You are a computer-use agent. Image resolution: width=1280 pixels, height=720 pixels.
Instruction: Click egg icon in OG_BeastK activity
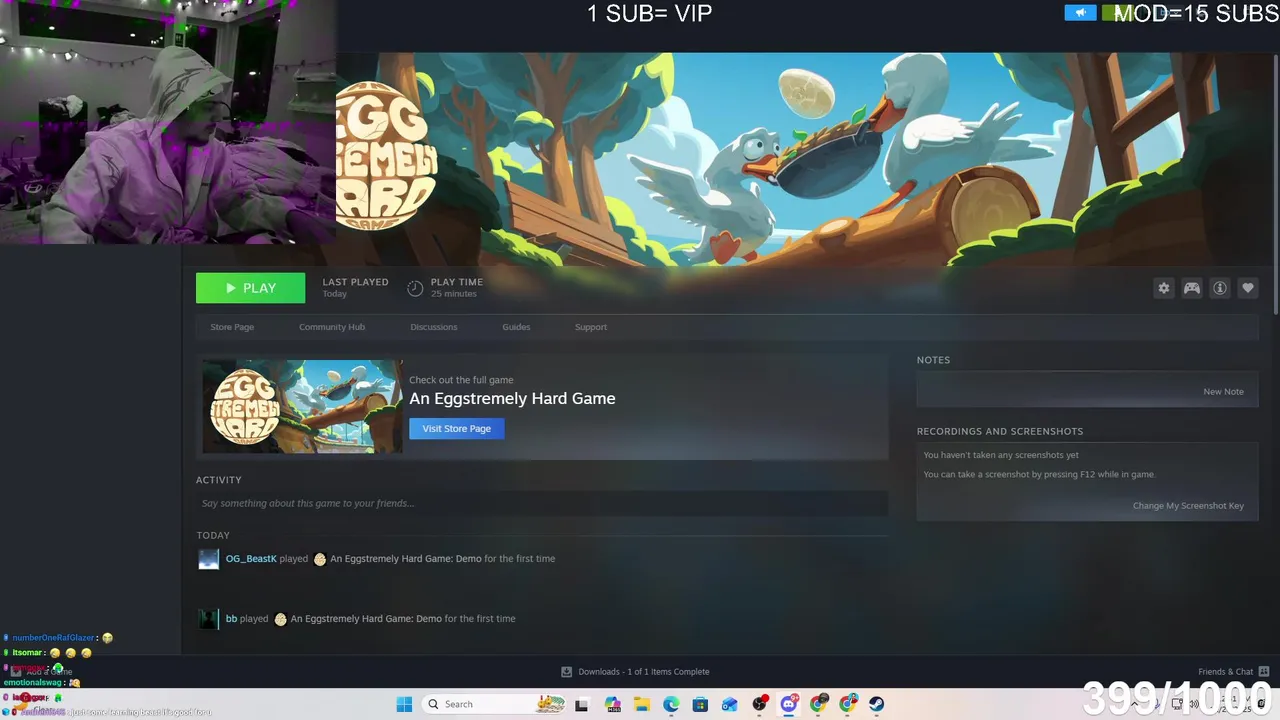click(320, 559)
